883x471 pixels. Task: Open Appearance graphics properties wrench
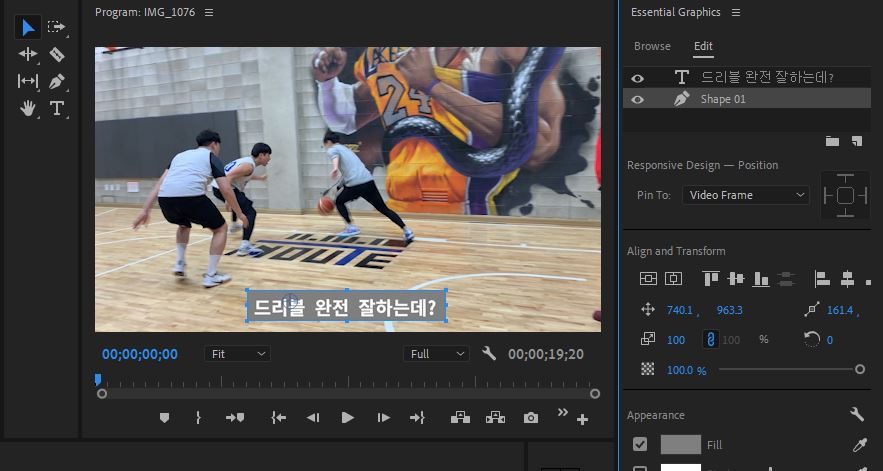857,415
